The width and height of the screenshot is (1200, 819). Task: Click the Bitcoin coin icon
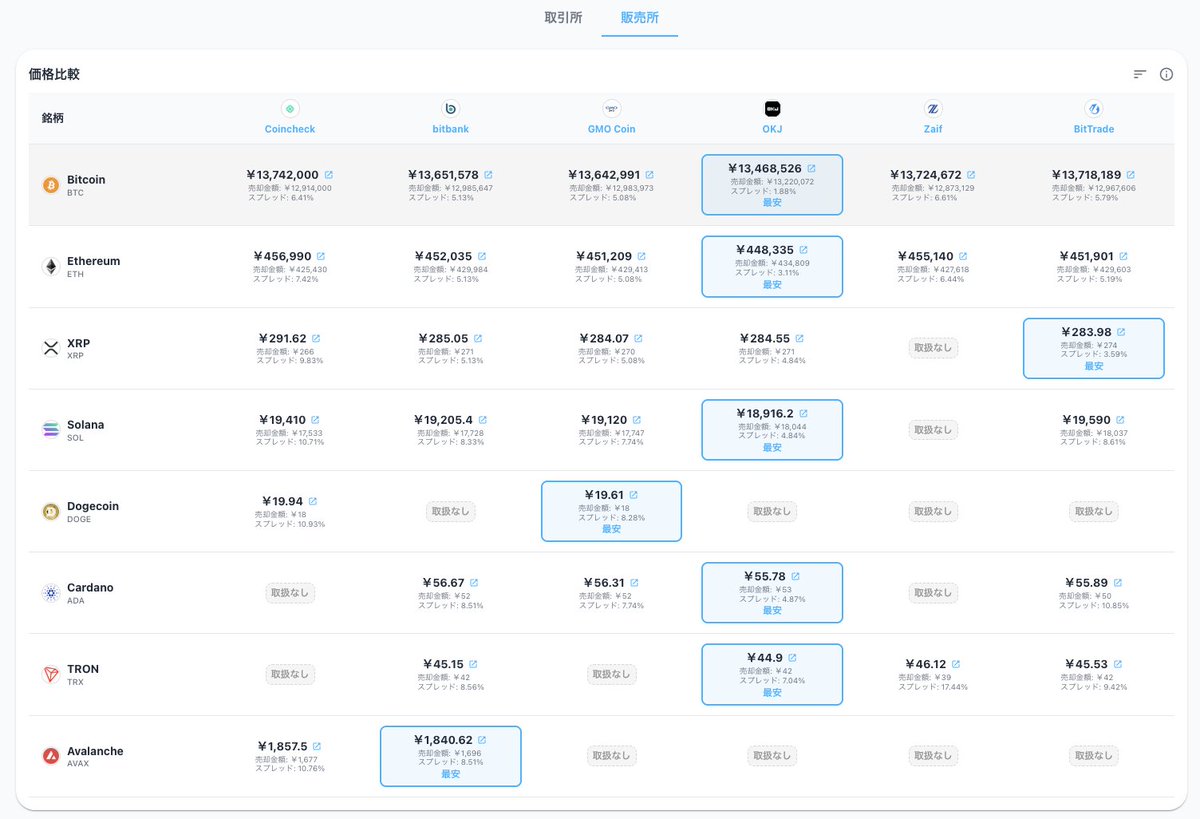point(51,185)
